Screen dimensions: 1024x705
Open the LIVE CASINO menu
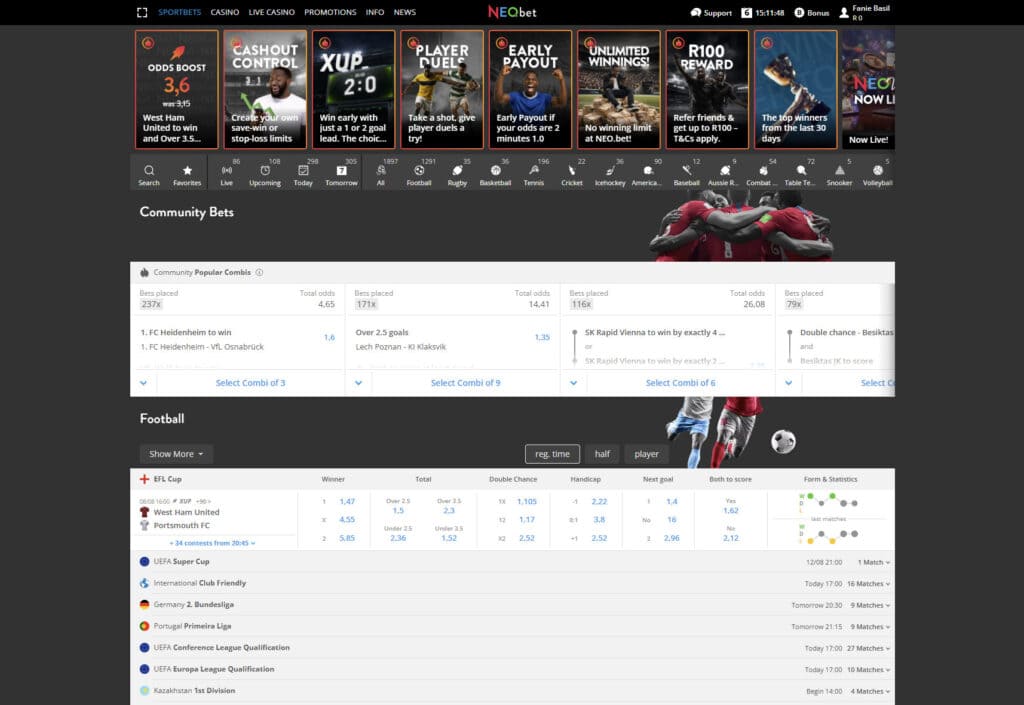tap(272, 12)
